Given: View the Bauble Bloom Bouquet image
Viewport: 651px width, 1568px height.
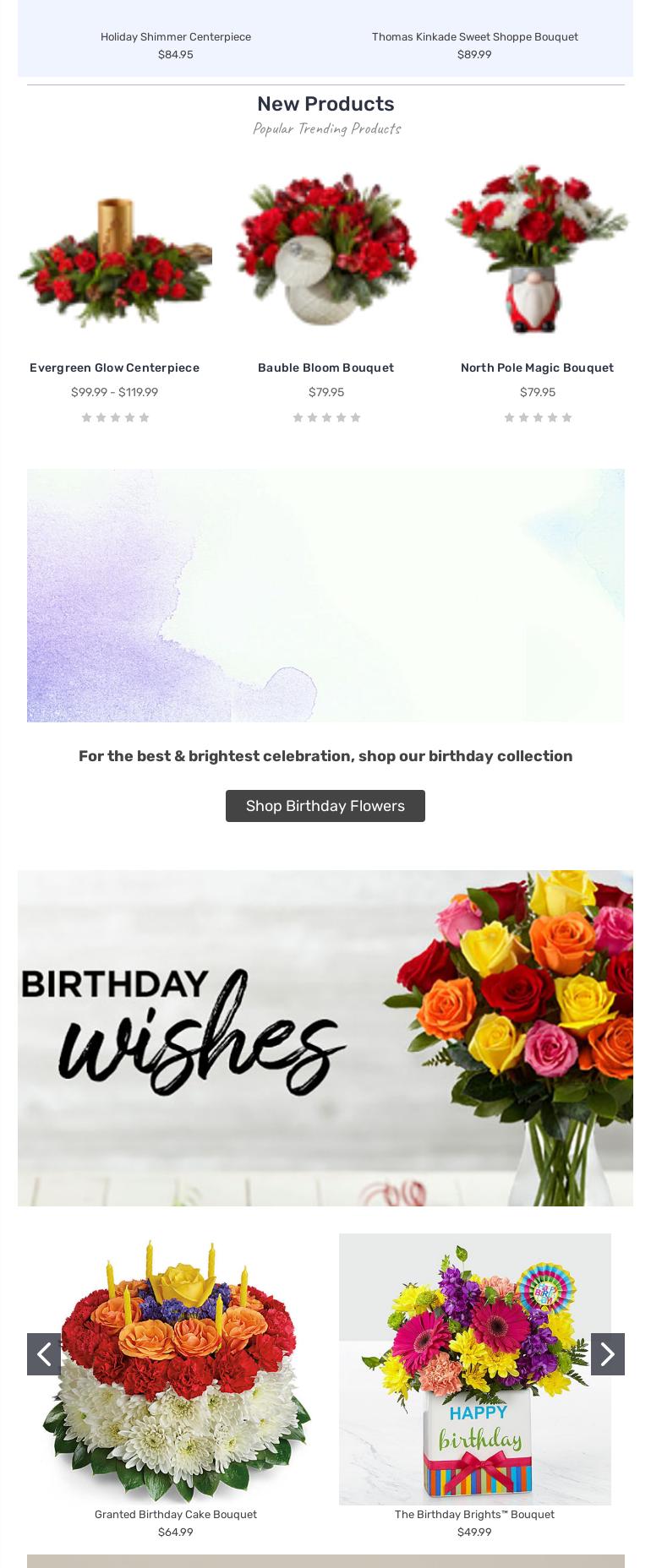Looking at the screenshot, I should tap(325, 251).
